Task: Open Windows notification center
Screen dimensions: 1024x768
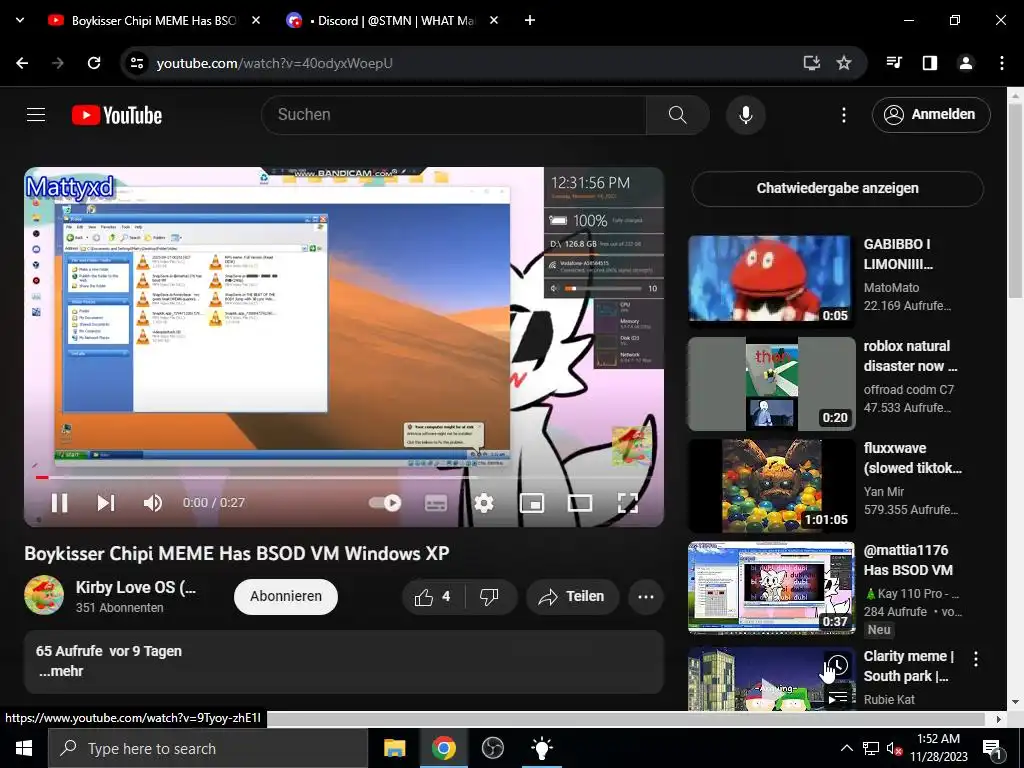Action: tap(992, 748)
